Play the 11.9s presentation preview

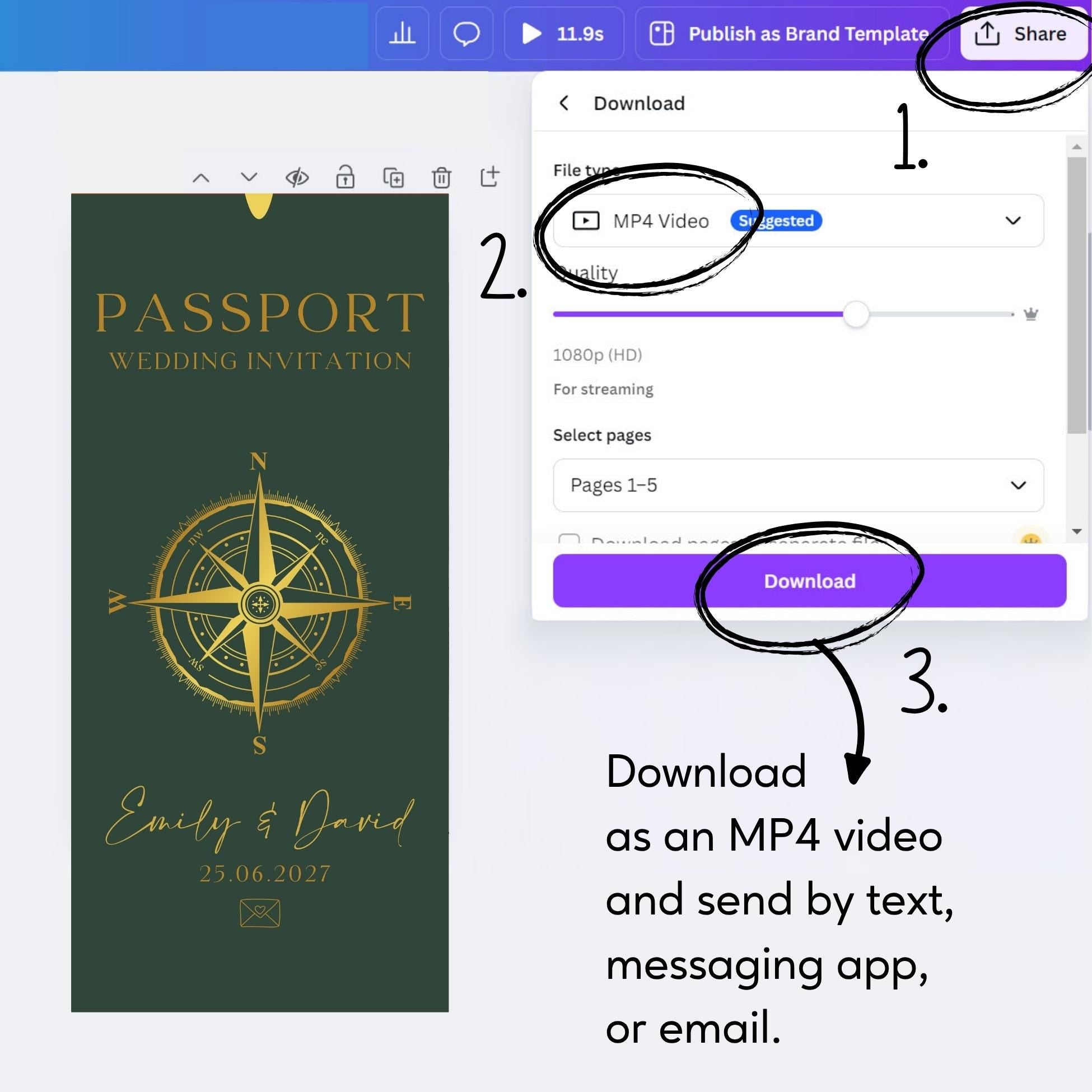point(563,34)
